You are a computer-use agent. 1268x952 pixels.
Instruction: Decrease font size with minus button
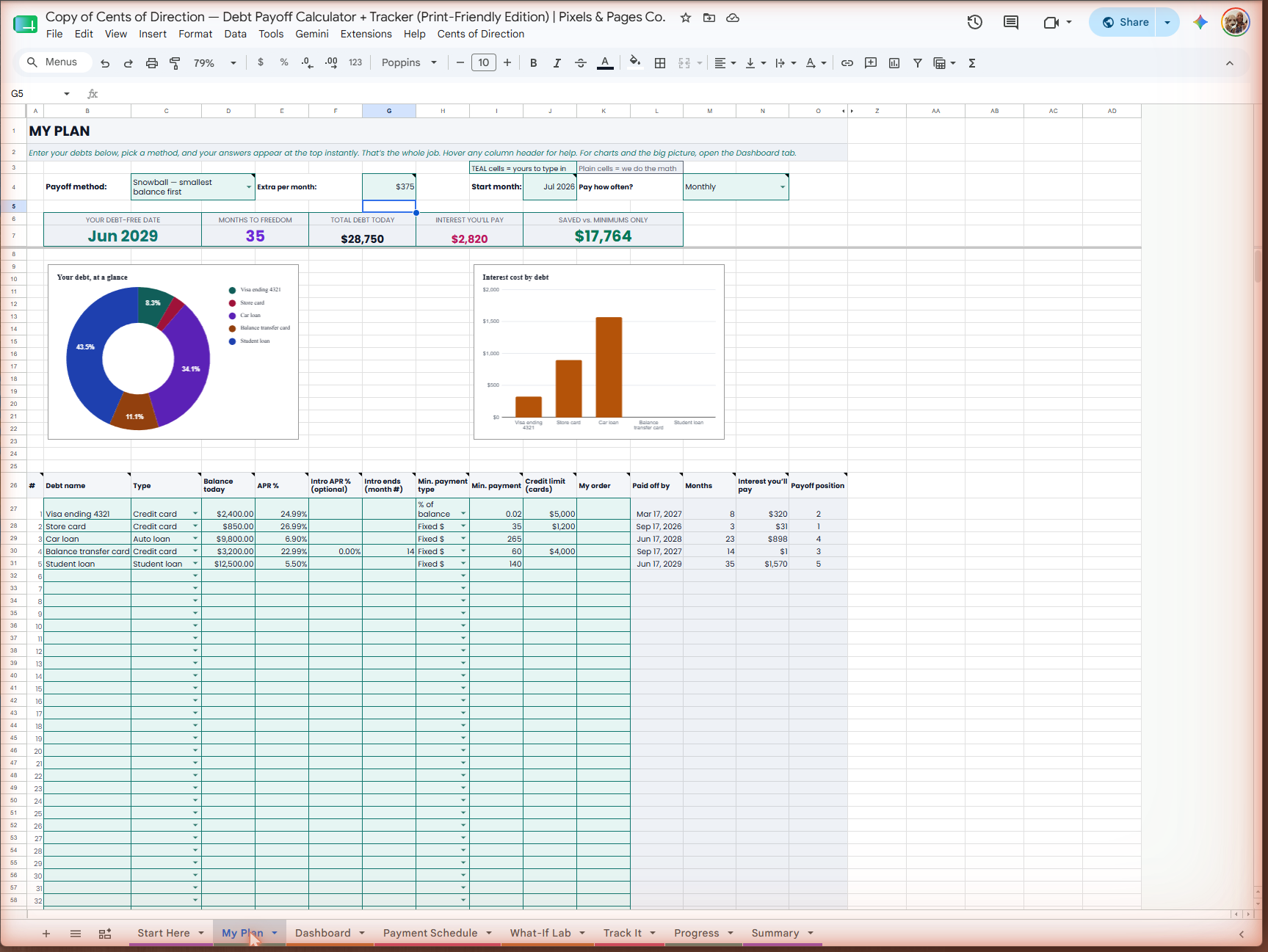(460, 63)
